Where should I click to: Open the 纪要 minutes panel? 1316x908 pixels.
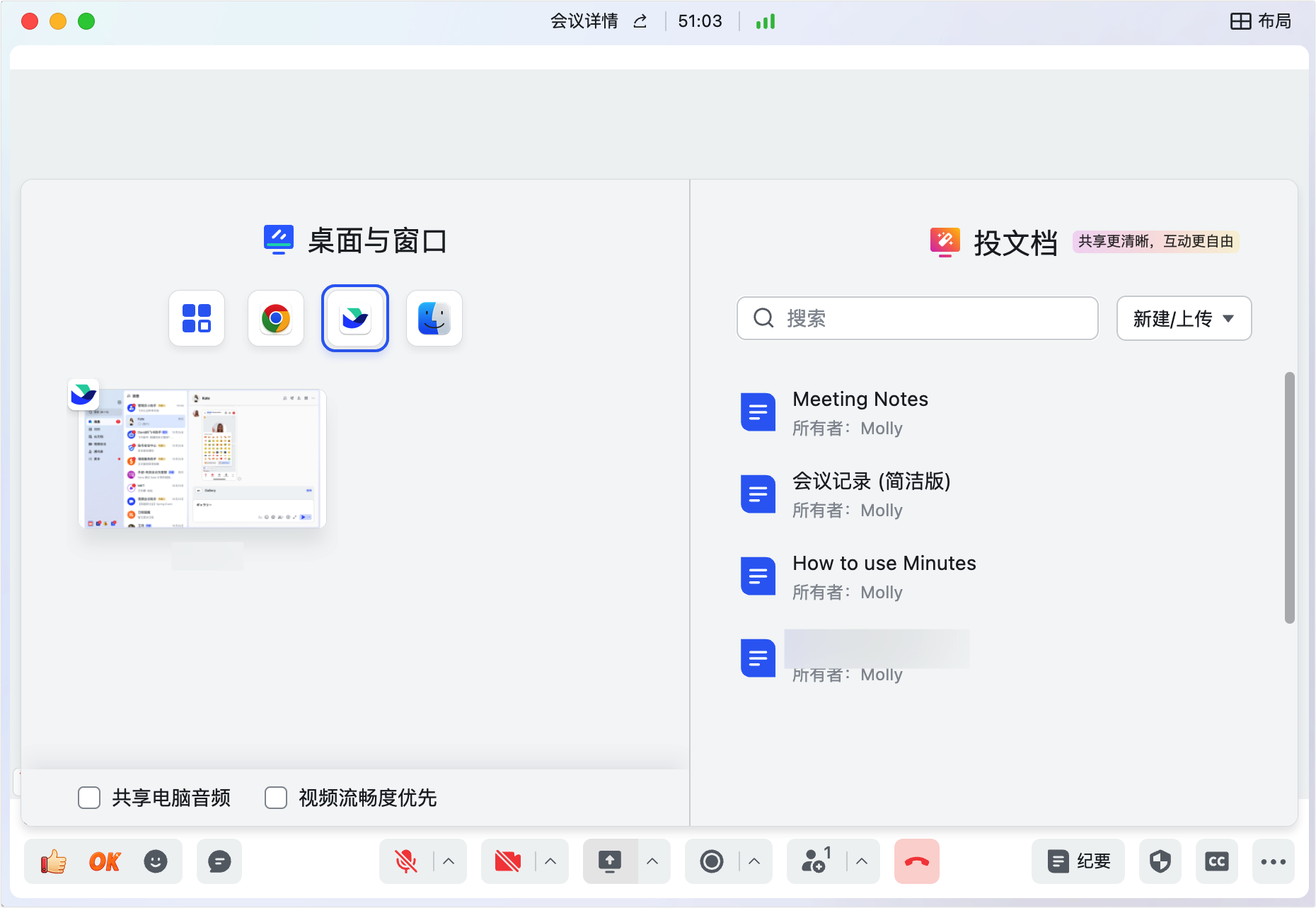click(x=1077, y=861)
